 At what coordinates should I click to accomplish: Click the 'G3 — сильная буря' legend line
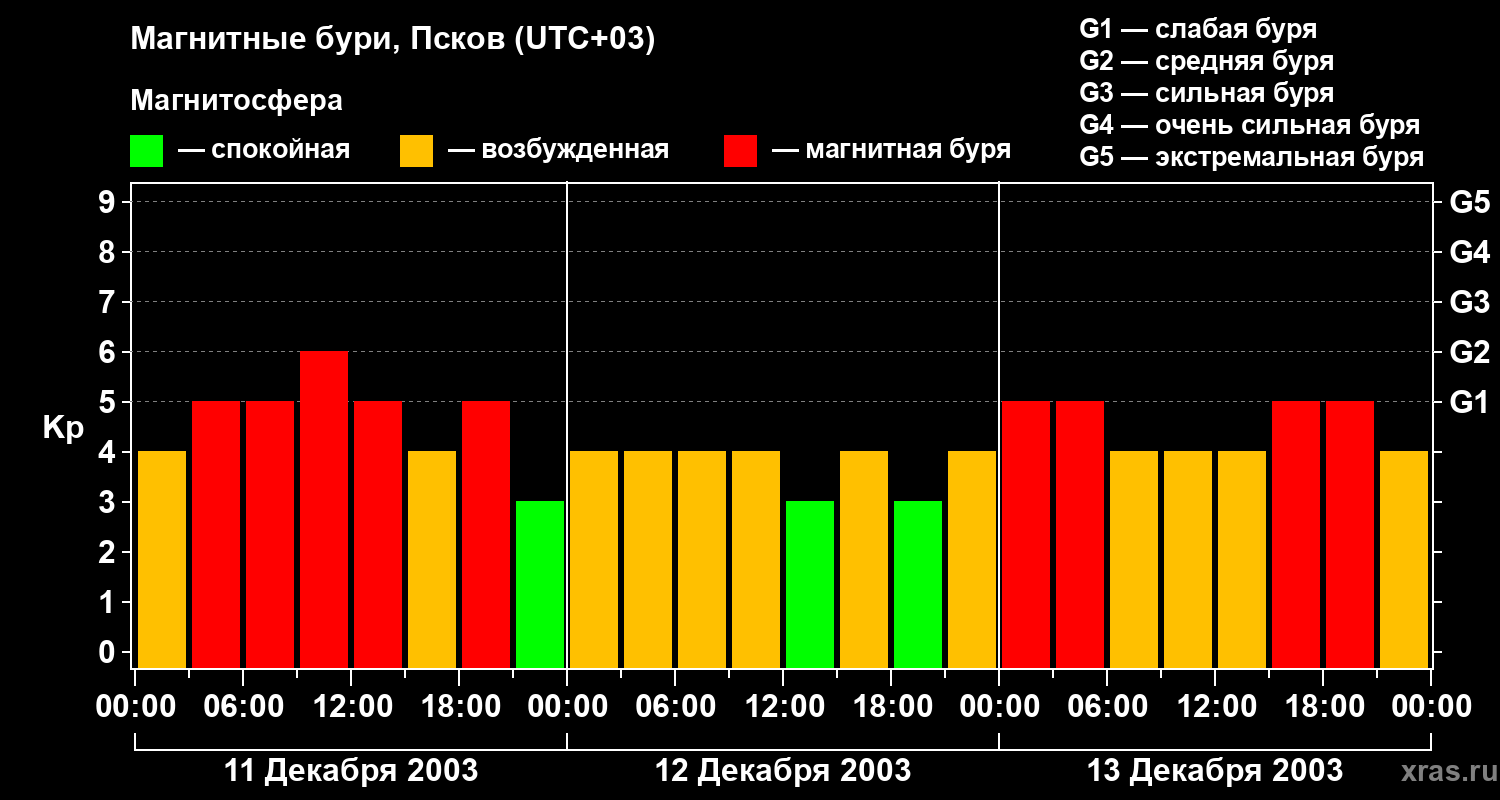[x=1206, y=93]
